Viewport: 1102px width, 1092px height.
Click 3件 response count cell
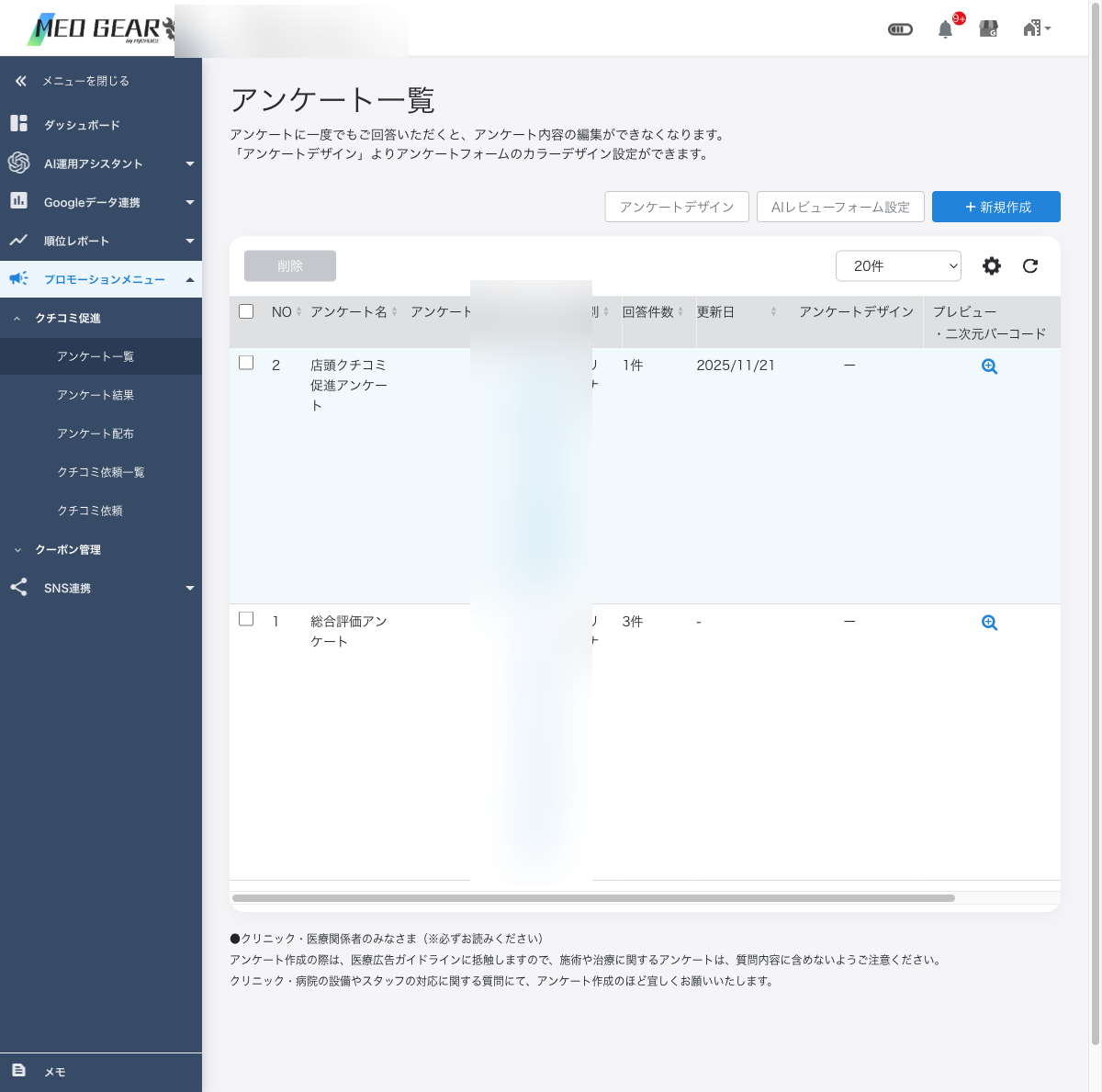pos(633,622)
